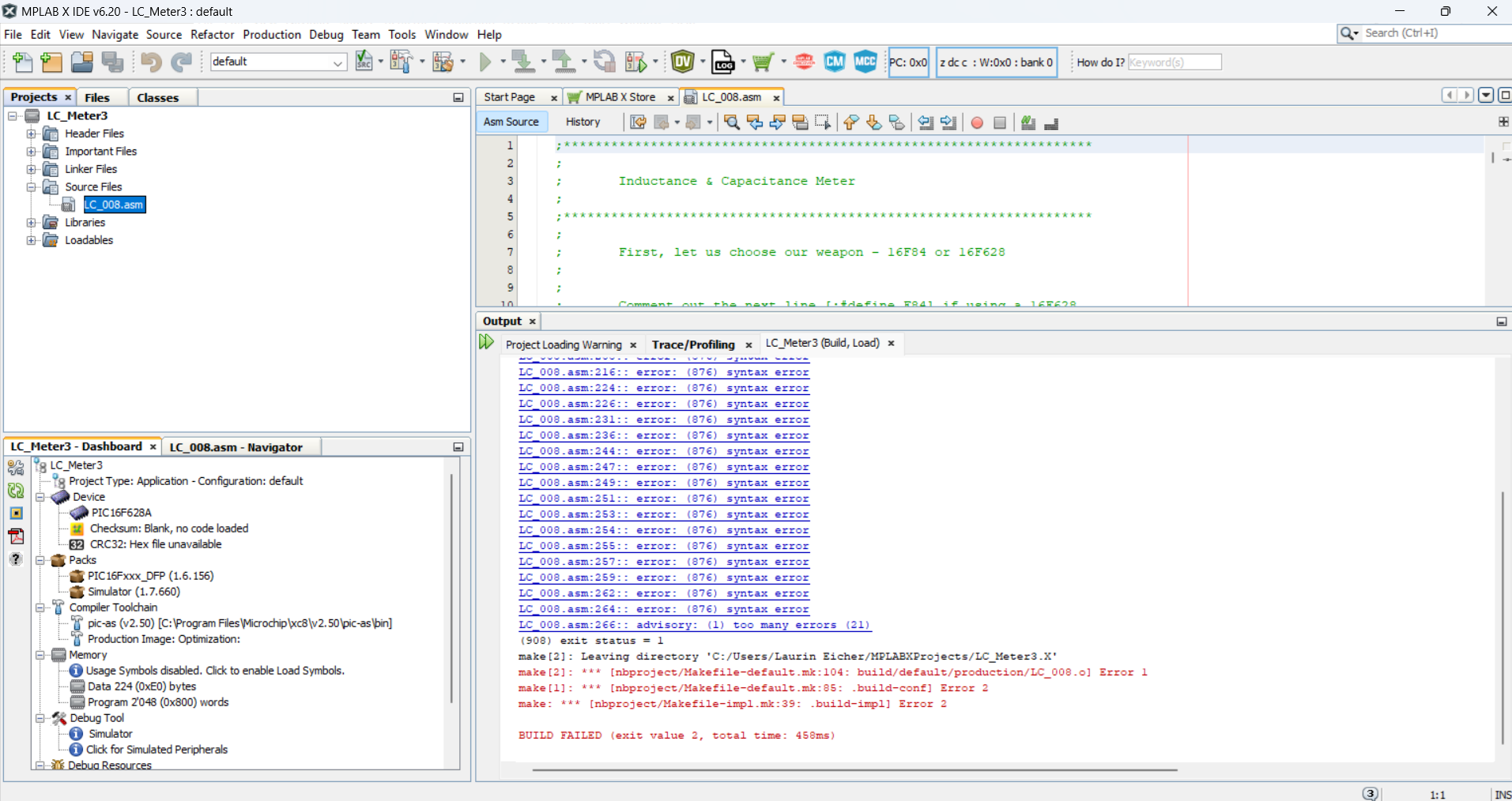Select the Asm Source view button
The width and height of the screenshot is (1512, 801).
[x=511, y=122]
